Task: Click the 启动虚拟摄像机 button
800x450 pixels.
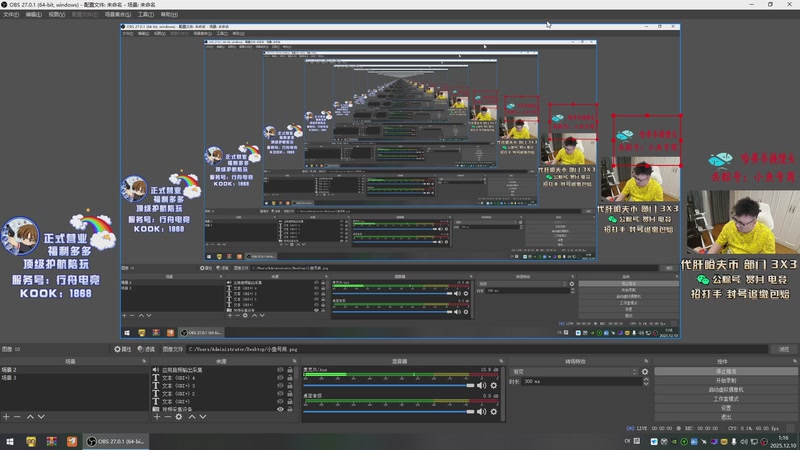Action: click(726, 390)
